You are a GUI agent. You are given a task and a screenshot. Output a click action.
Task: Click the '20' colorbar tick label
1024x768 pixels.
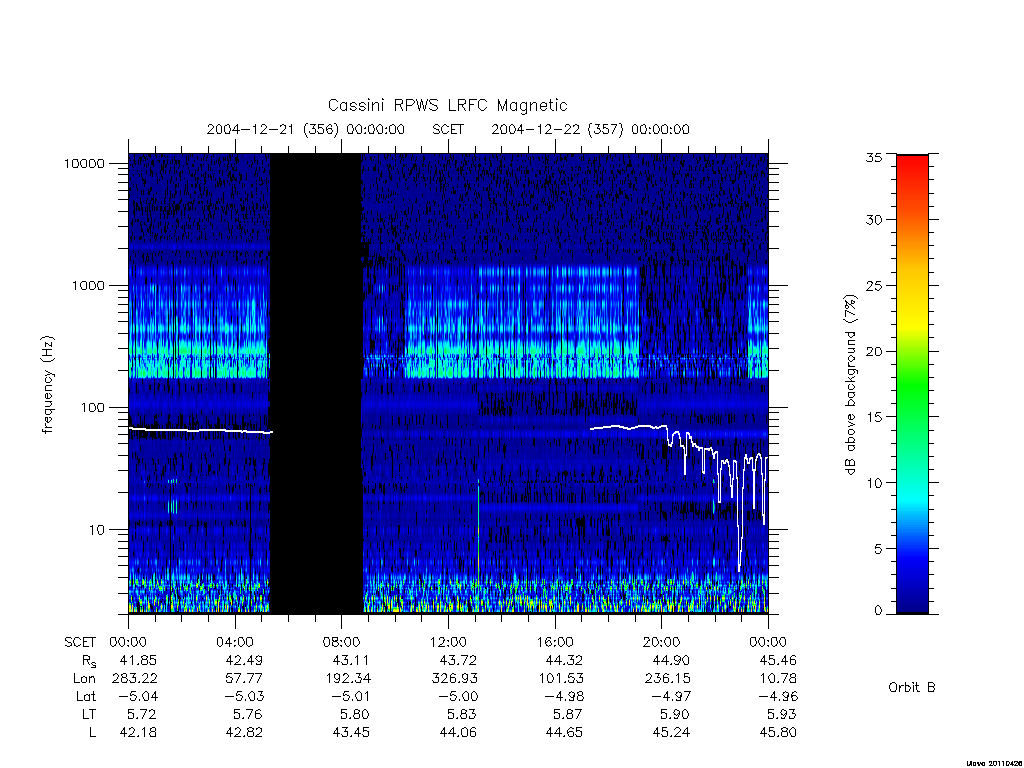point(874,351)
